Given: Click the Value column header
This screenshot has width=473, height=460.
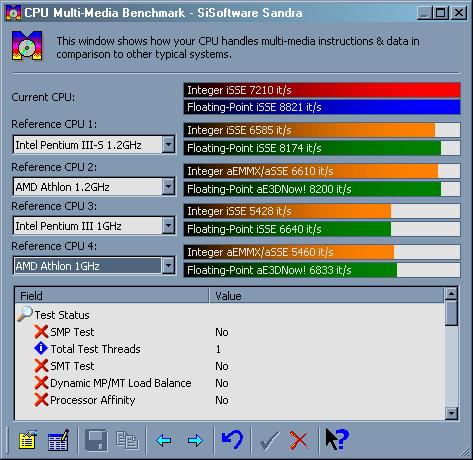Looking at the screenshot, I should tap(327, 296).
